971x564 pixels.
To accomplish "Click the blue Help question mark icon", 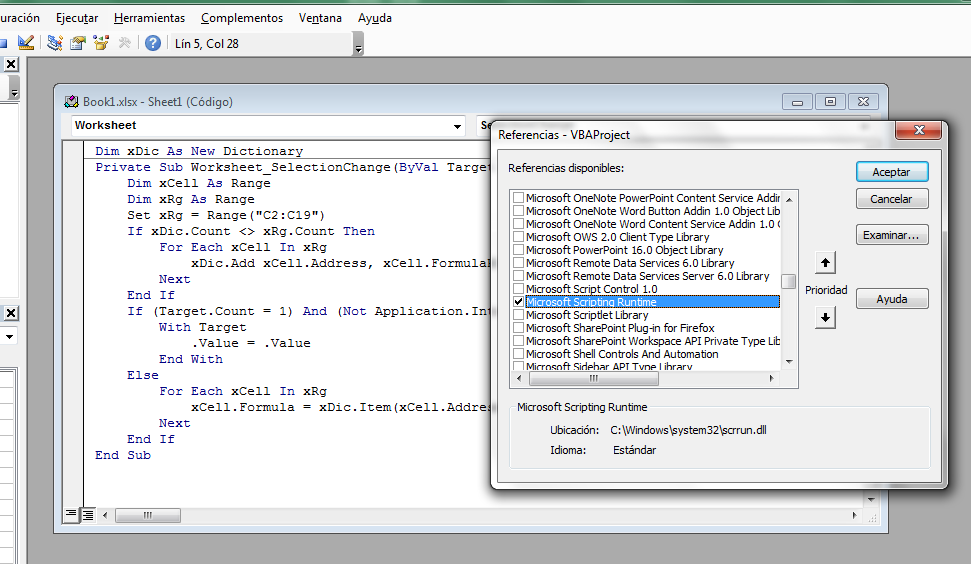I will pos(152,43).
